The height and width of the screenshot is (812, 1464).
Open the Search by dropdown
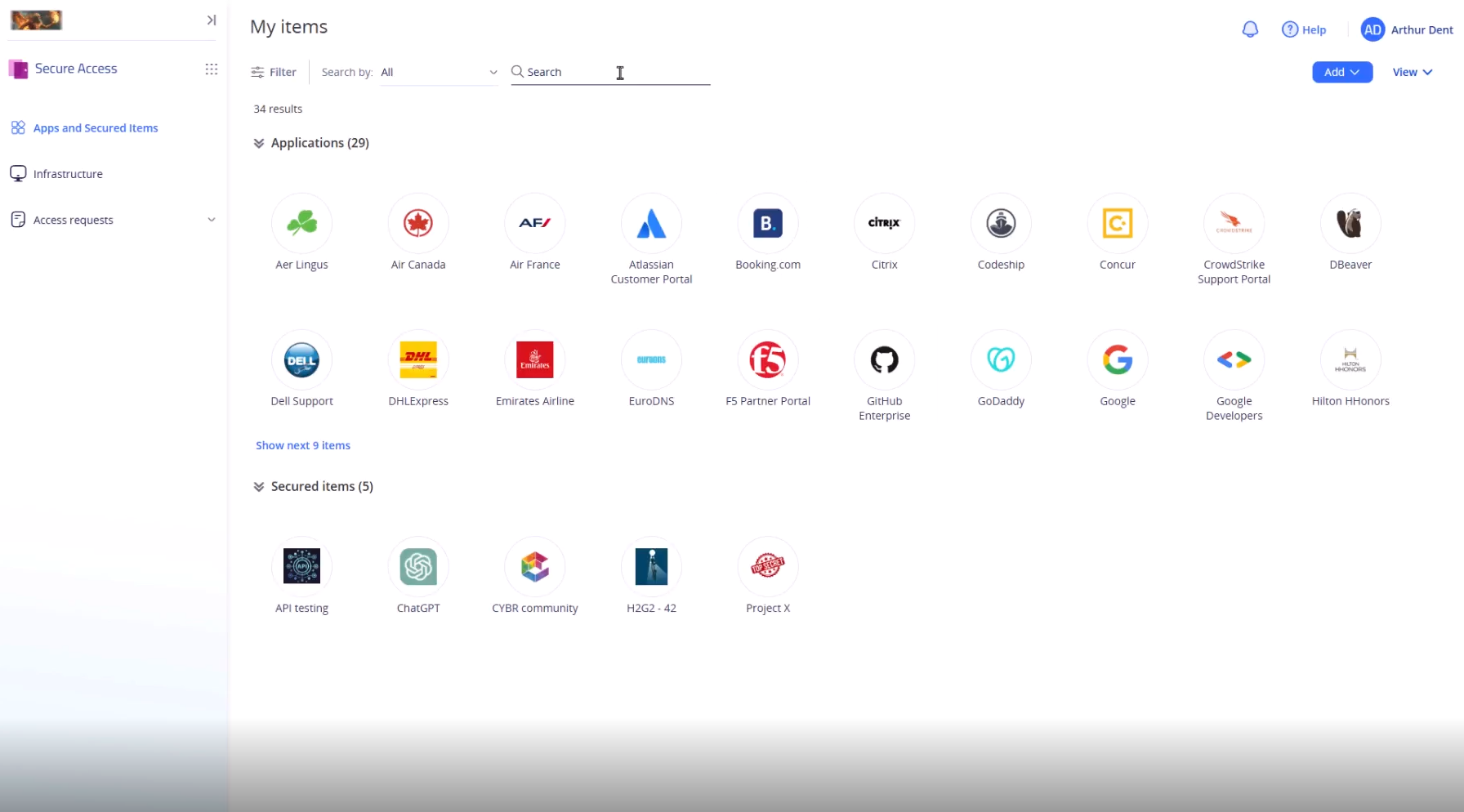(439, 72)
